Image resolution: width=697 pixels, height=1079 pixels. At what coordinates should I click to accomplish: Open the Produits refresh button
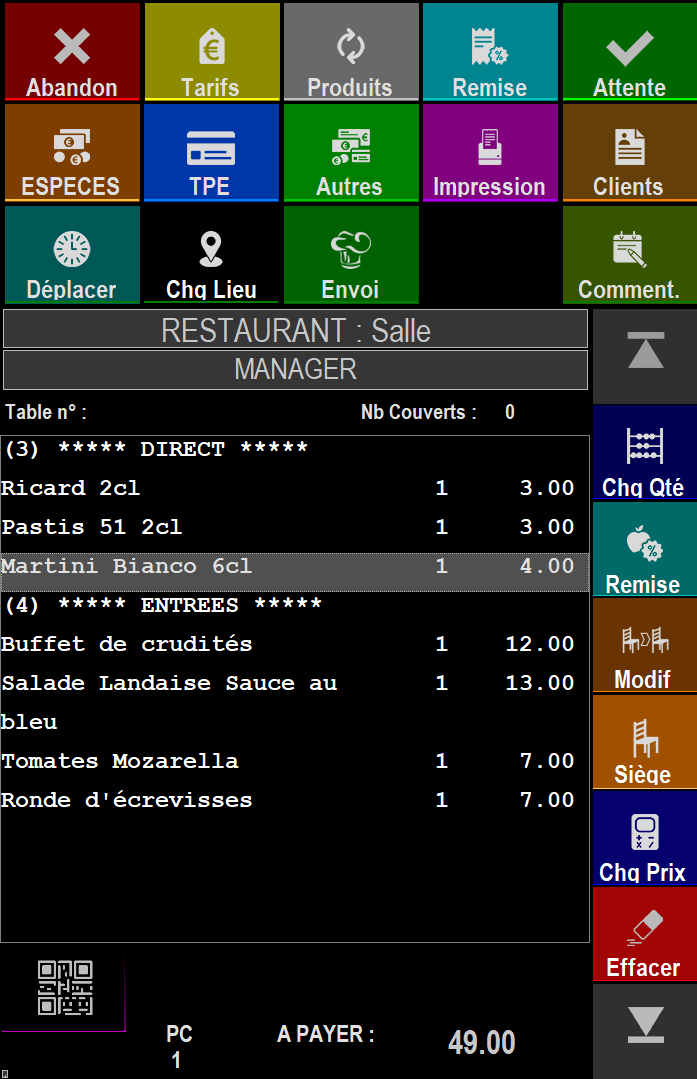(x=351, y=52)
